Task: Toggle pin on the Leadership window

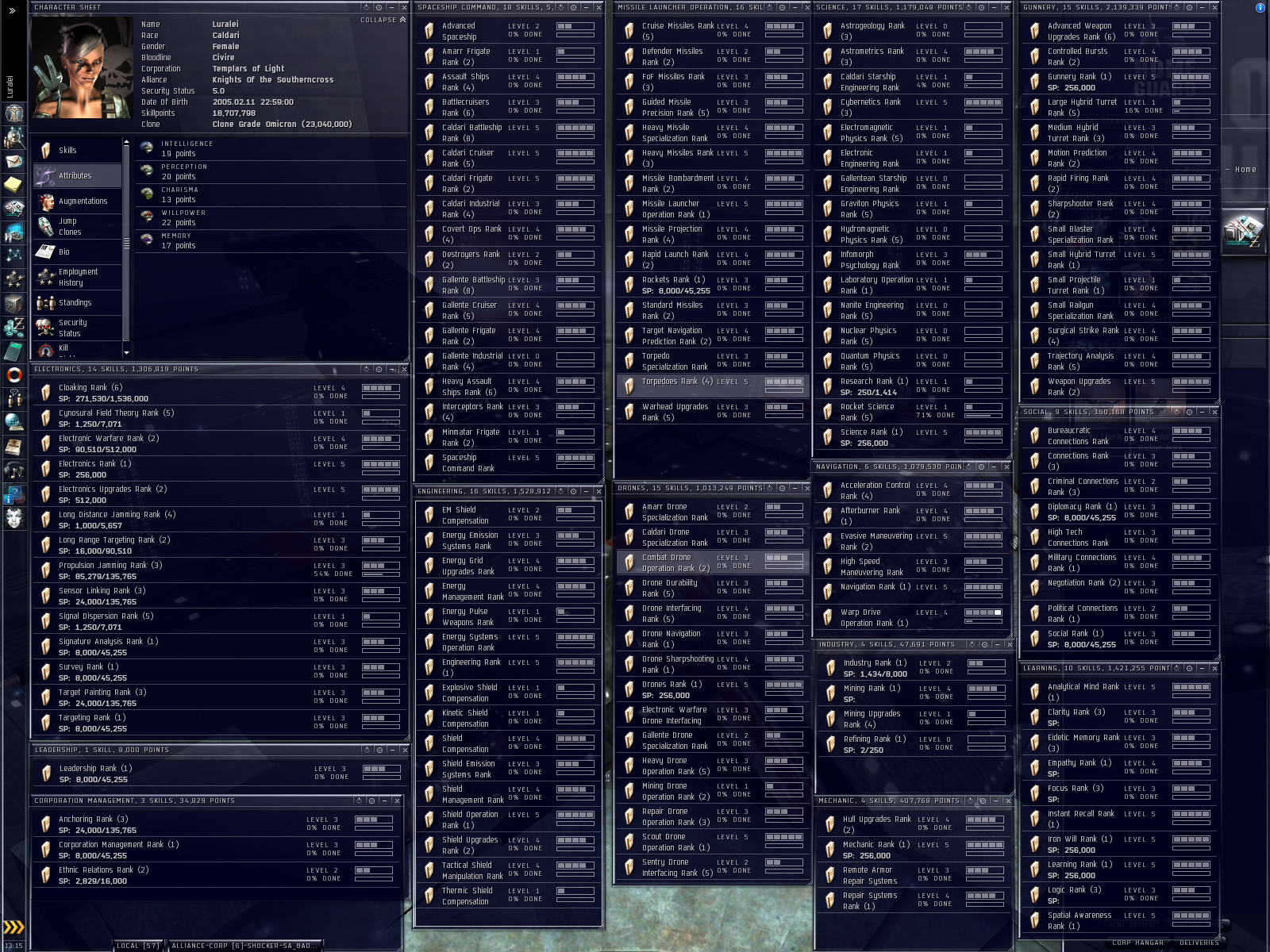Action: 379,750
